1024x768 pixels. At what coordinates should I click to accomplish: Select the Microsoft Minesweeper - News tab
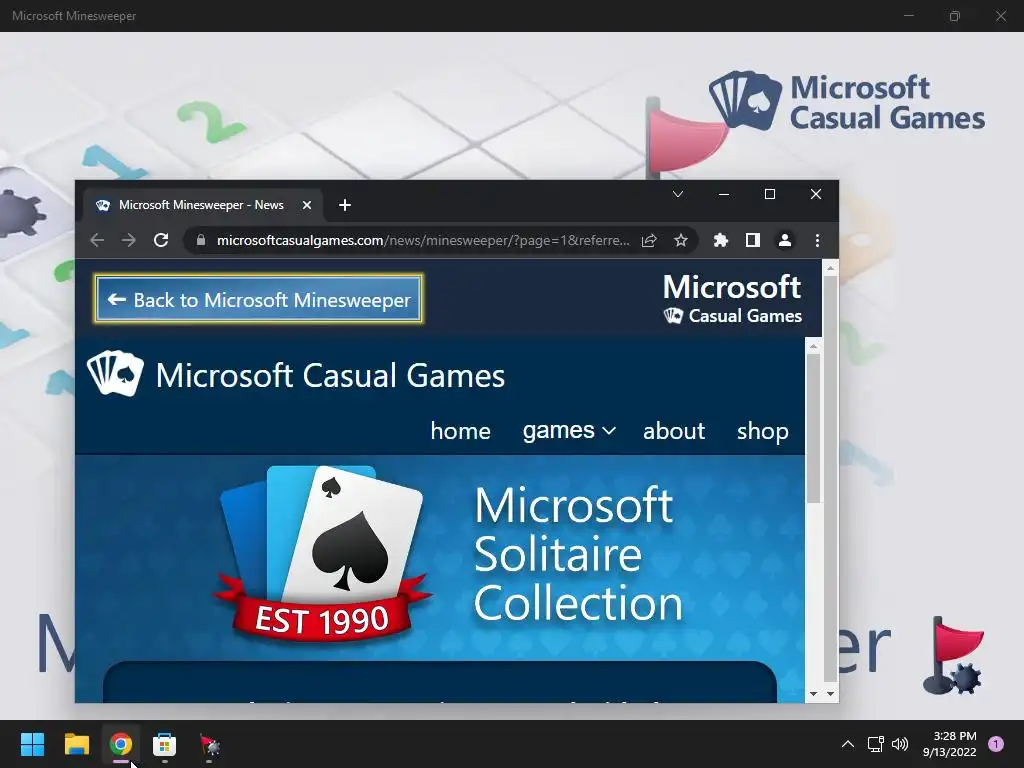point(202,205)
